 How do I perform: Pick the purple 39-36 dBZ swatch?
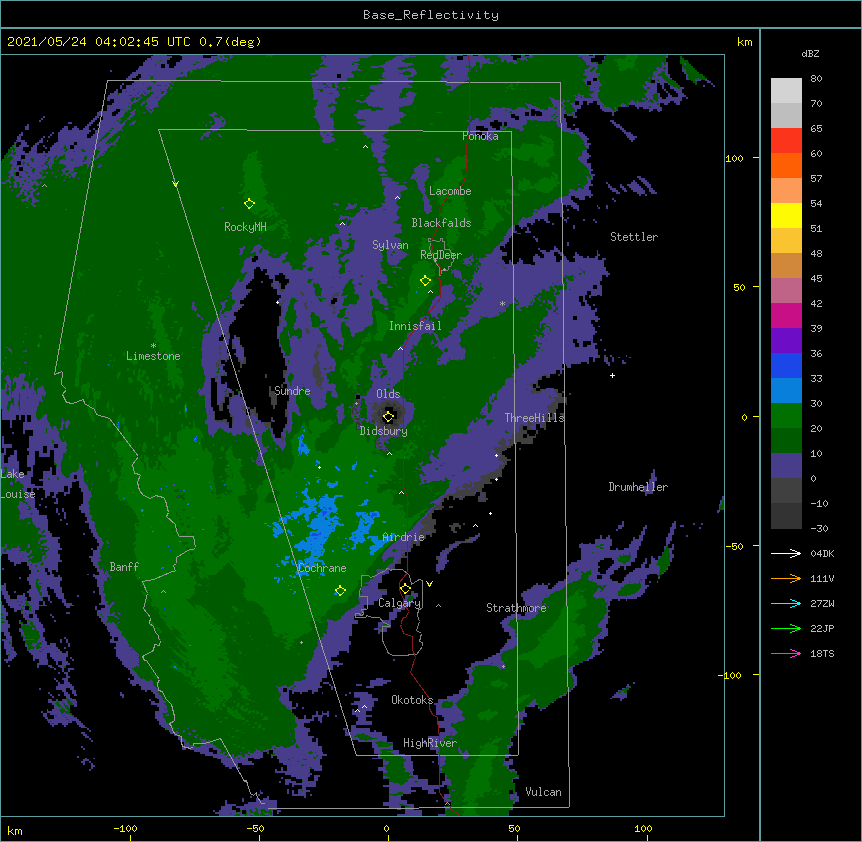(786, 340)
